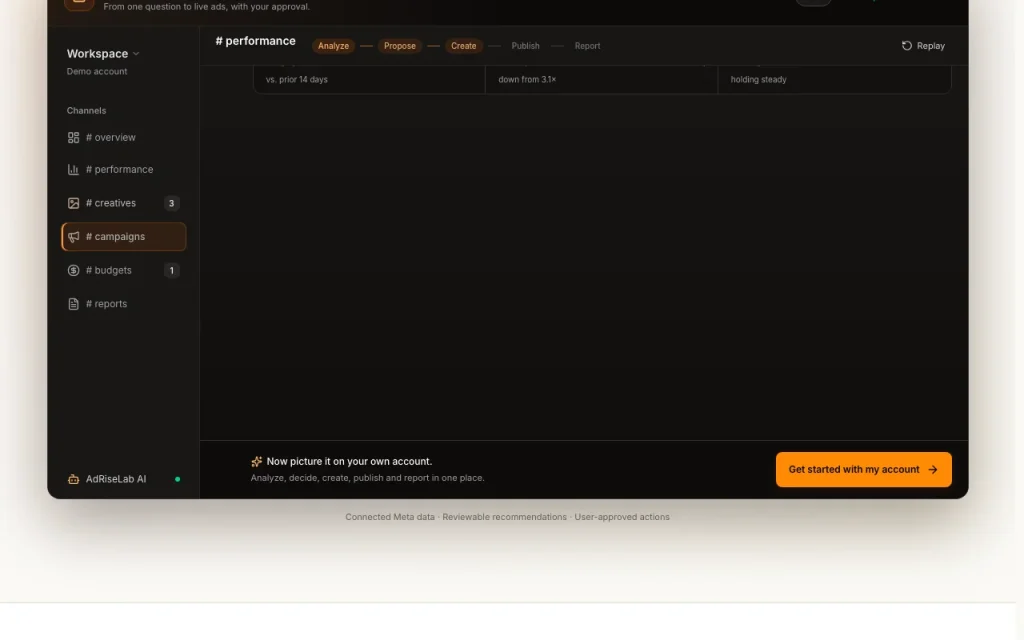The height and width of the screenshot is (640, 1024).
Task: Jump to the Analyze step
Action: pyautogui.click(x=333, y=46)
